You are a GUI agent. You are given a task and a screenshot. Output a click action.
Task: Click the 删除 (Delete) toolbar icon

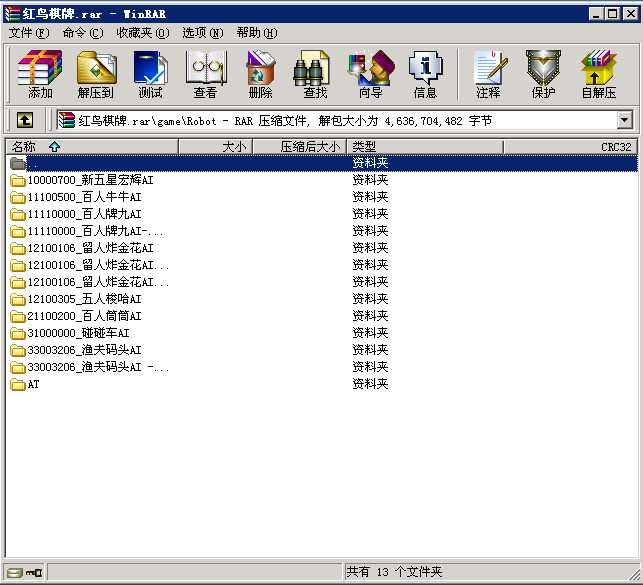click(x=260, y=74)
